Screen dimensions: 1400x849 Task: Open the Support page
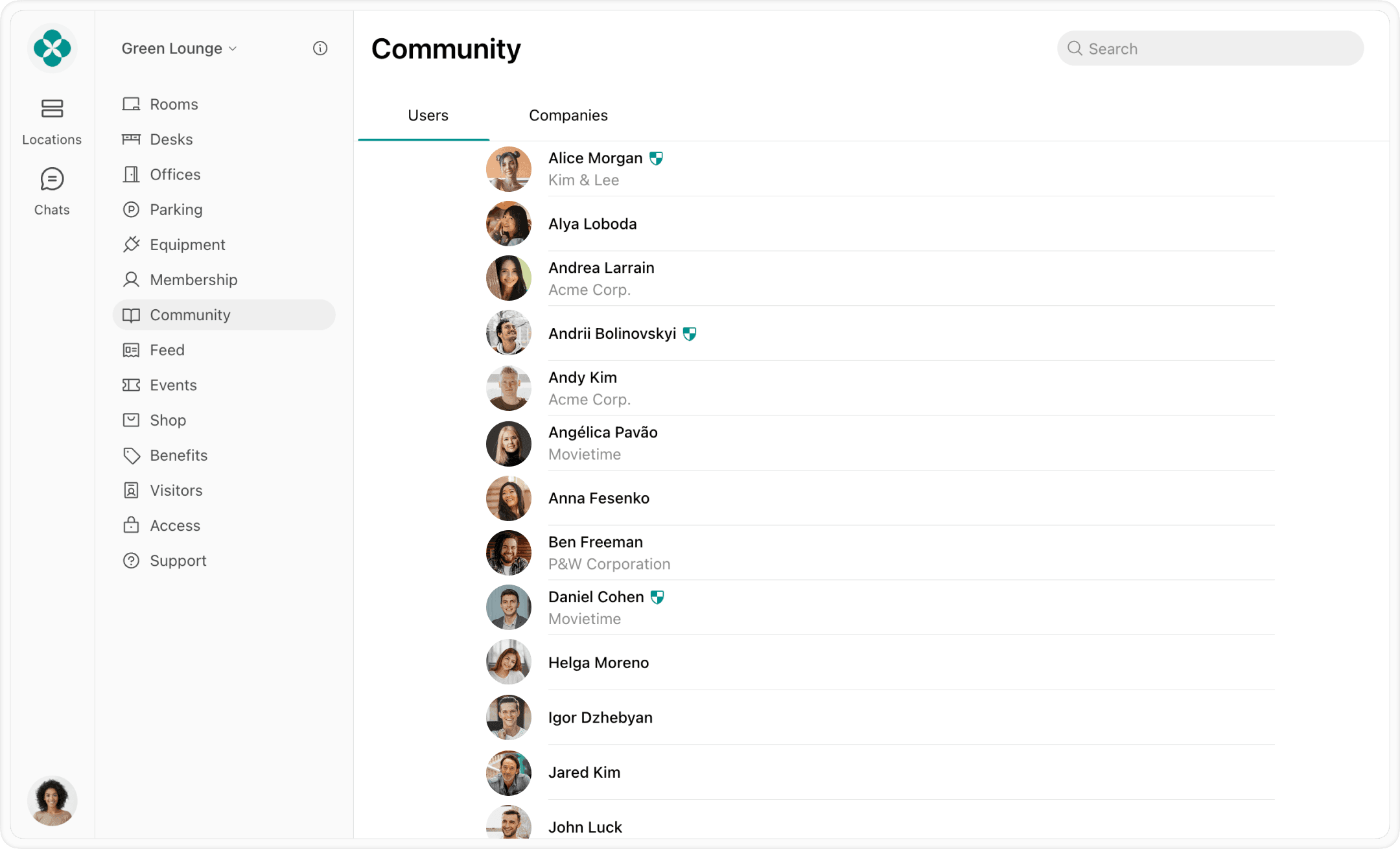178,560
